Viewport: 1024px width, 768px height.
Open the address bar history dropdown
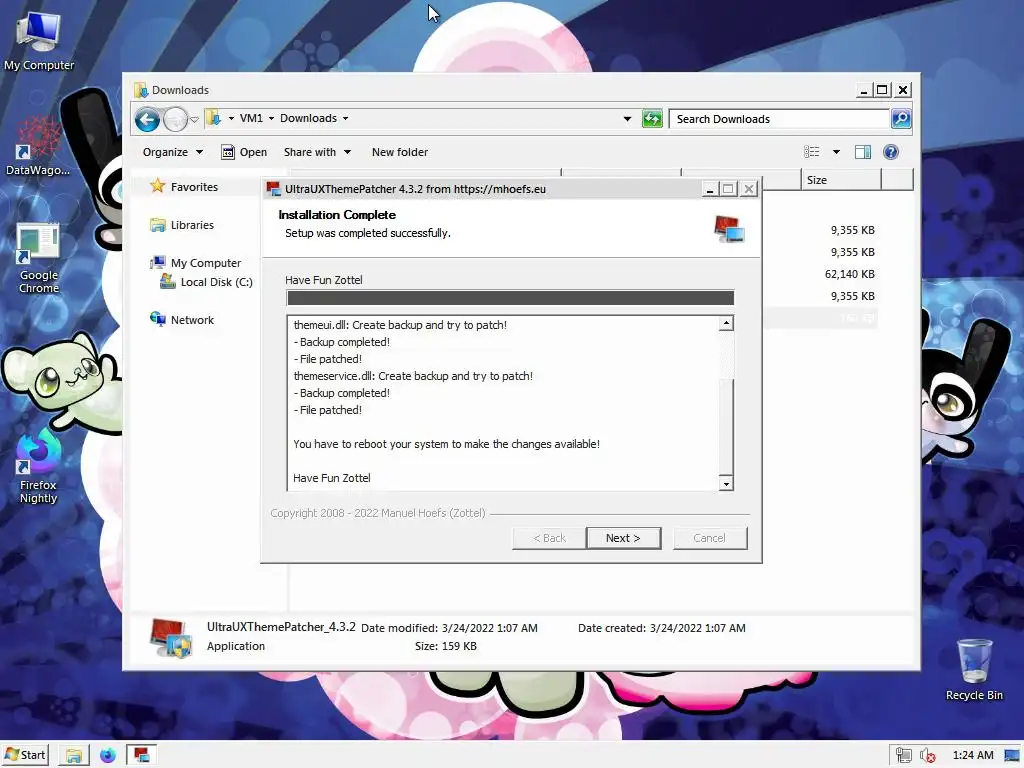(627, 119)
